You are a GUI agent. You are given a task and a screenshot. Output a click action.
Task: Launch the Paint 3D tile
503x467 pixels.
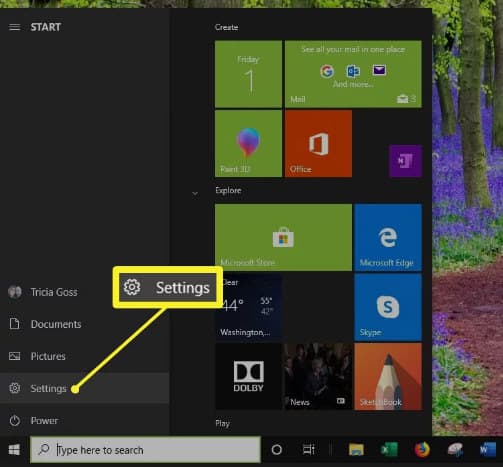pos(248,144)
